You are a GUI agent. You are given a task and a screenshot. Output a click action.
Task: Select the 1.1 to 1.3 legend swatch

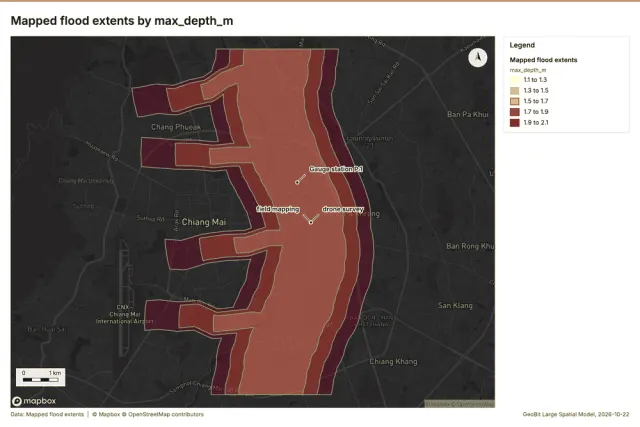coord(515,80)
